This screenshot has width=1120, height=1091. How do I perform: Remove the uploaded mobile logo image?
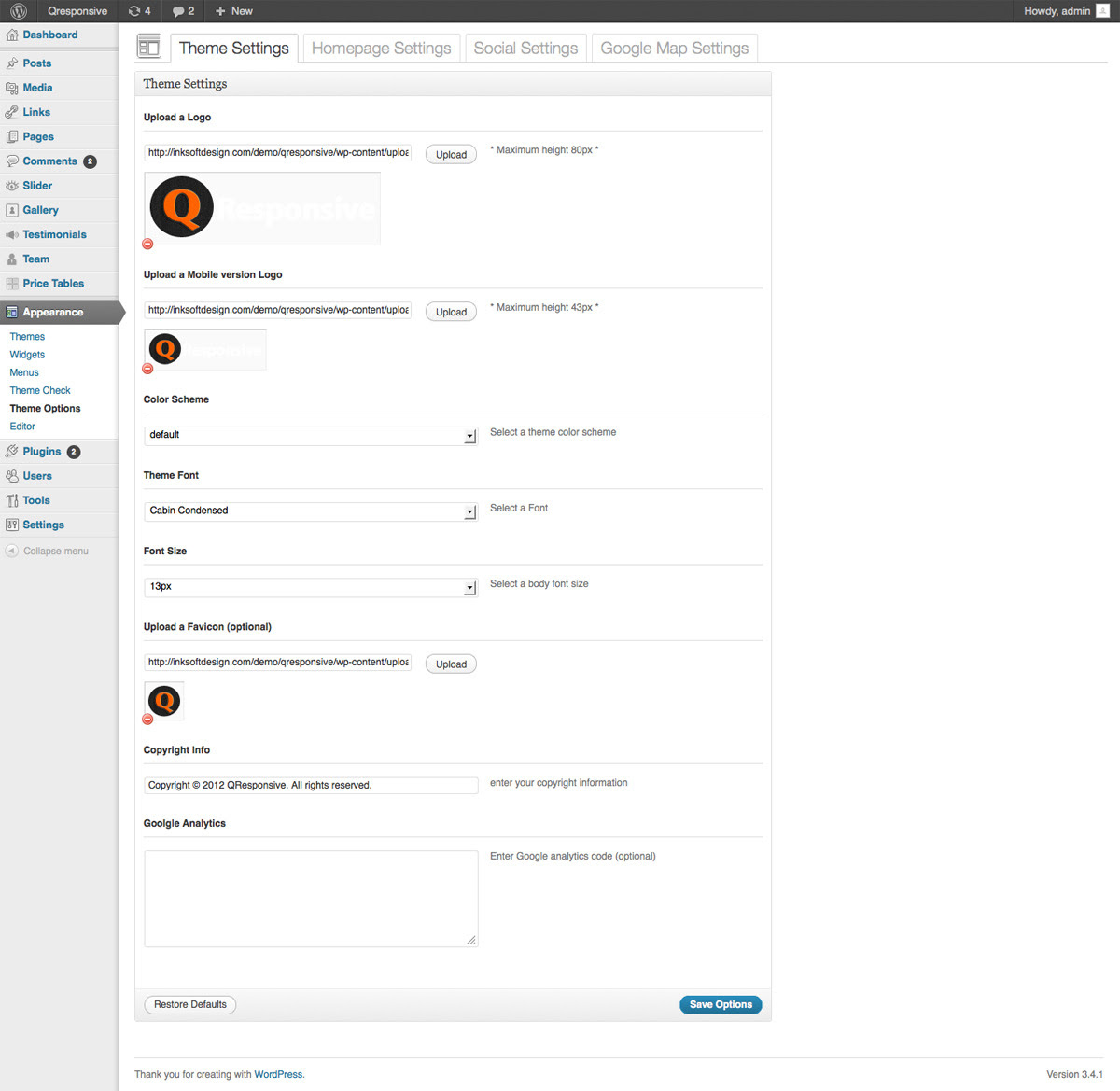[x=147, y=369]
